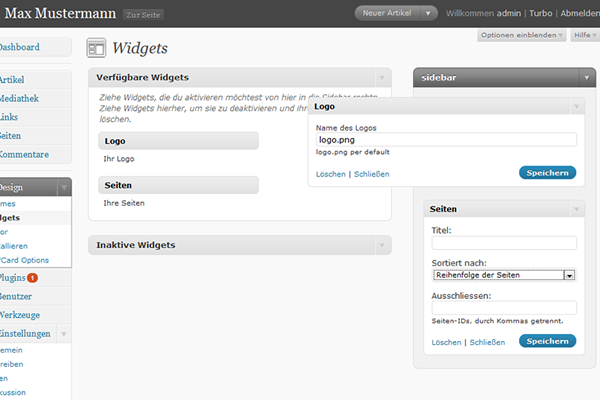Open the Neuer Artikel dropdown arrow
The image size is (600, 400).
pos(429,13)
